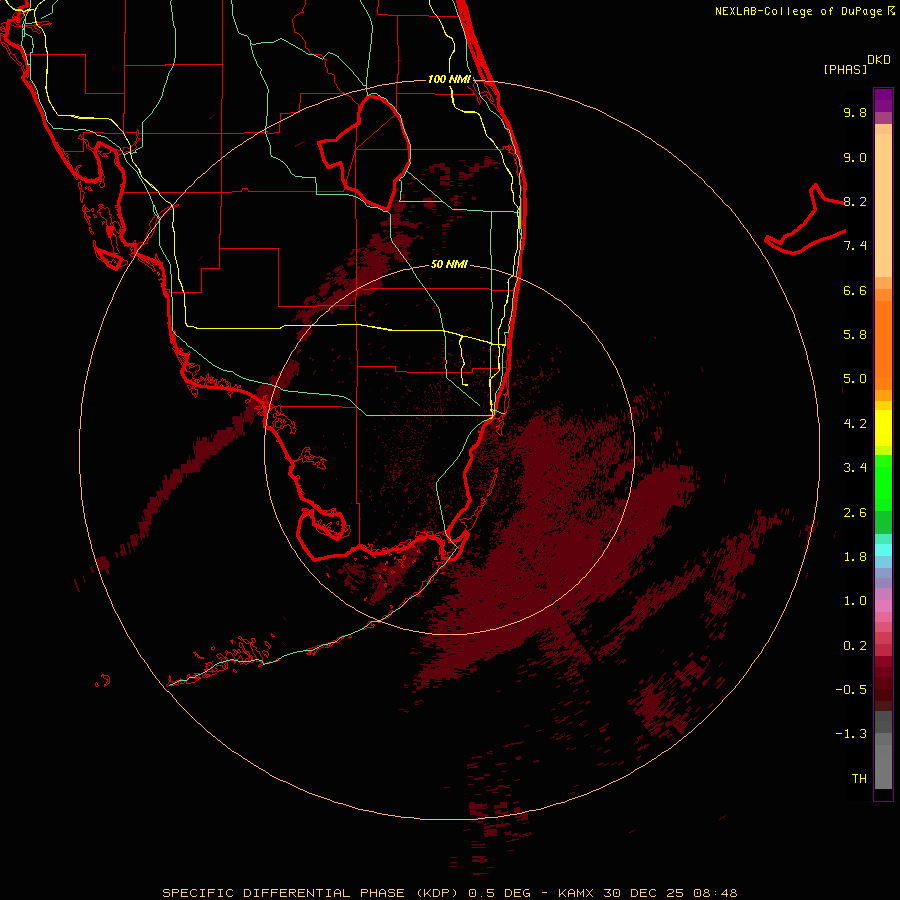Click the yellow band in the color scale
The image size is (900, 900).
pyautogui.click(x=883, y=428)
